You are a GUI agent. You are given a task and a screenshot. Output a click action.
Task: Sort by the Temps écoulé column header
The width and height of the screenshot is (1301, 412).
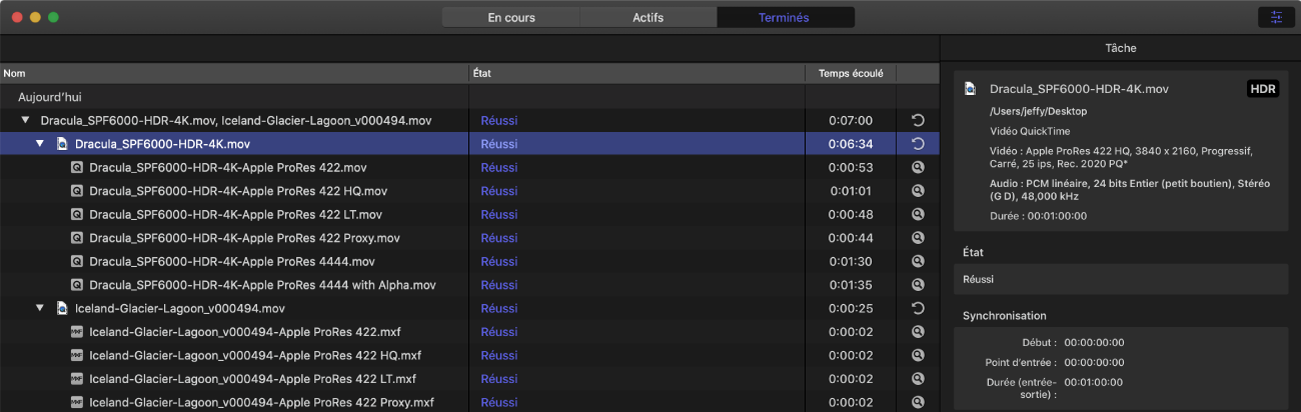tap(850, 73)
